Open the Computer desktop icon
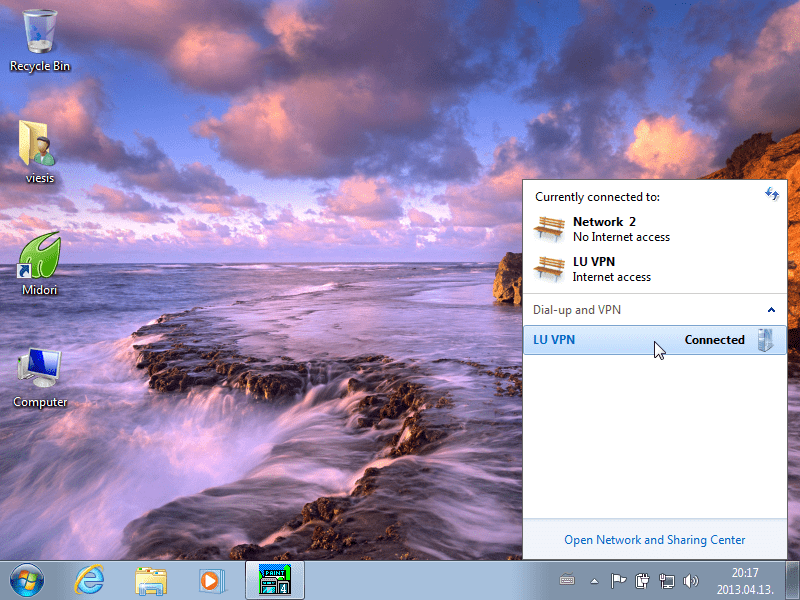This screenshot has width=800, height=600. (40, 378)
